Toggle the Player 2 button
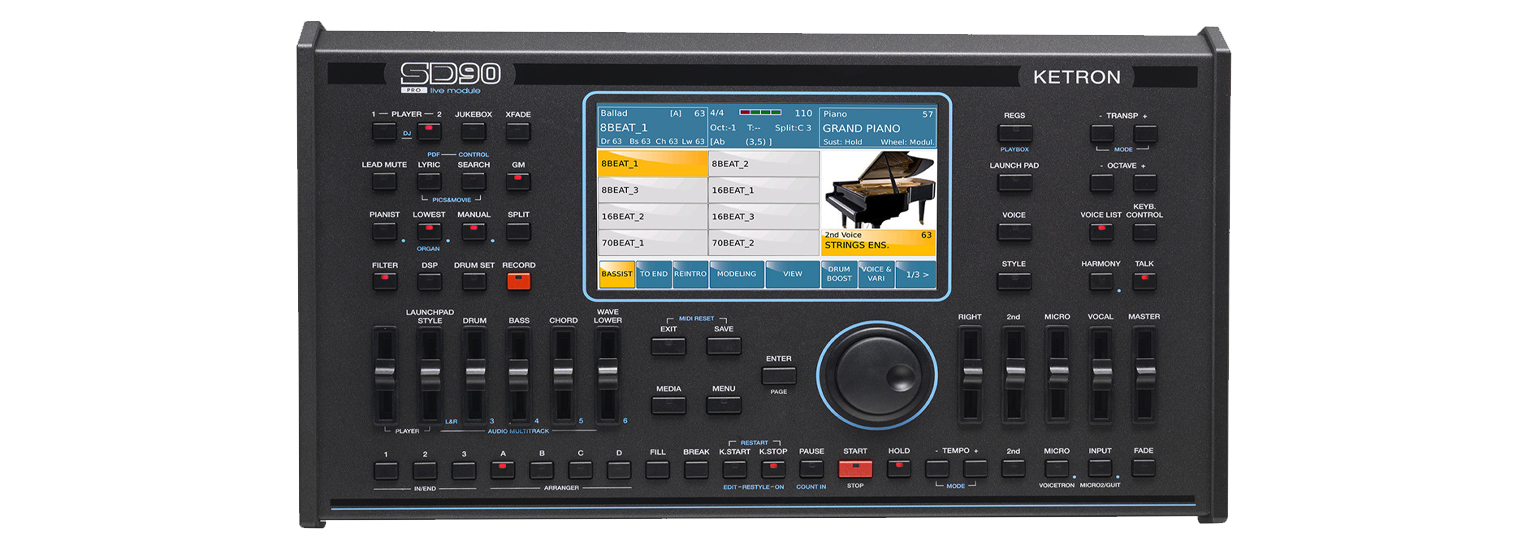The image size is (1517, 559). pyautogui.click(x=429, y=132)
